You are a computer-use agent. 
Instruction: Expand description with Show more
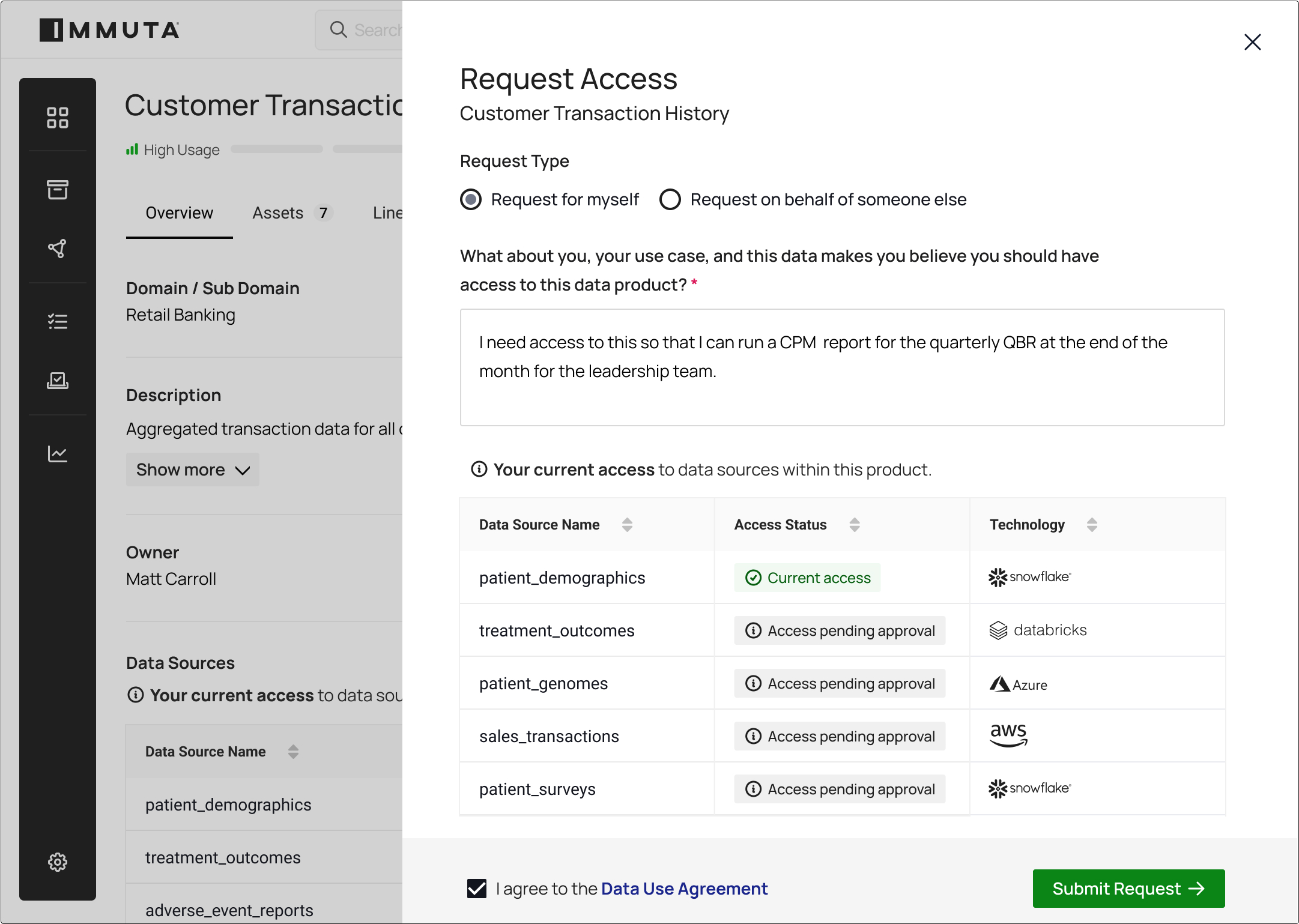click(x=192, y=470)
